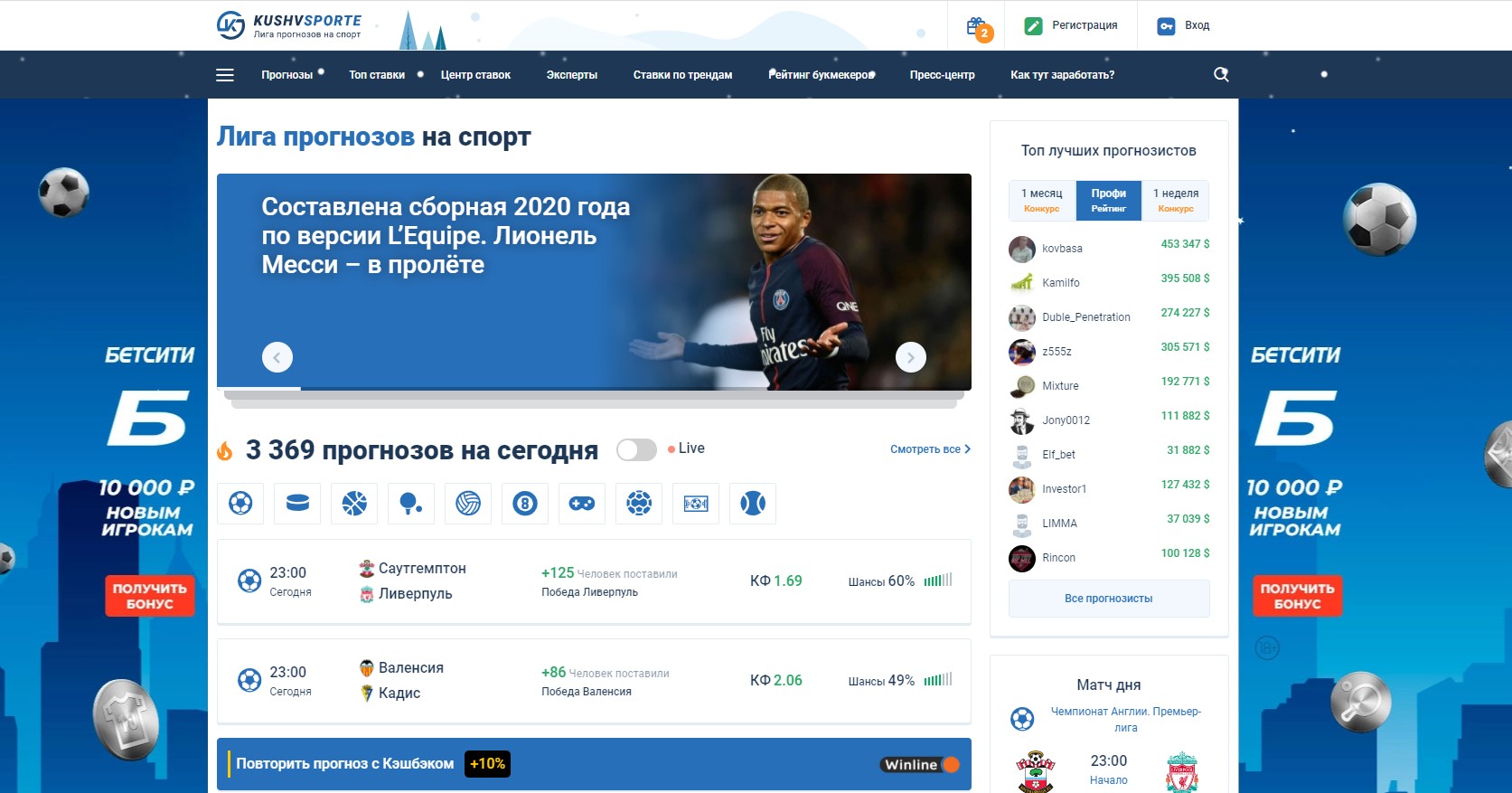Click Duble_Penetration's avatar

[x=1022, y=317]
